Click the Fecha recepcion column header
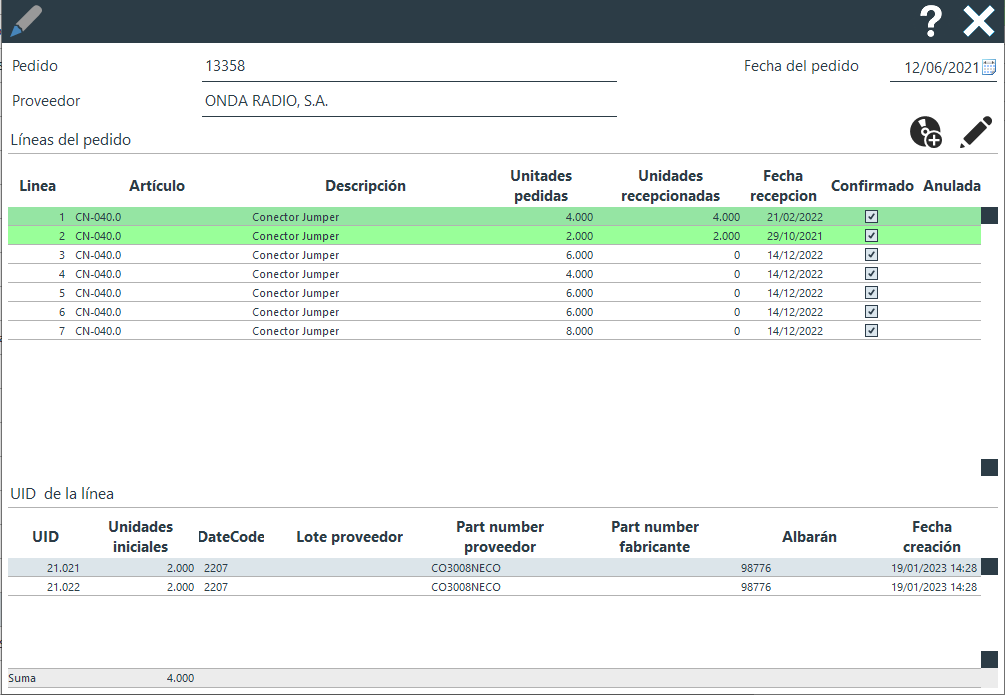 [x=783, y=186]
